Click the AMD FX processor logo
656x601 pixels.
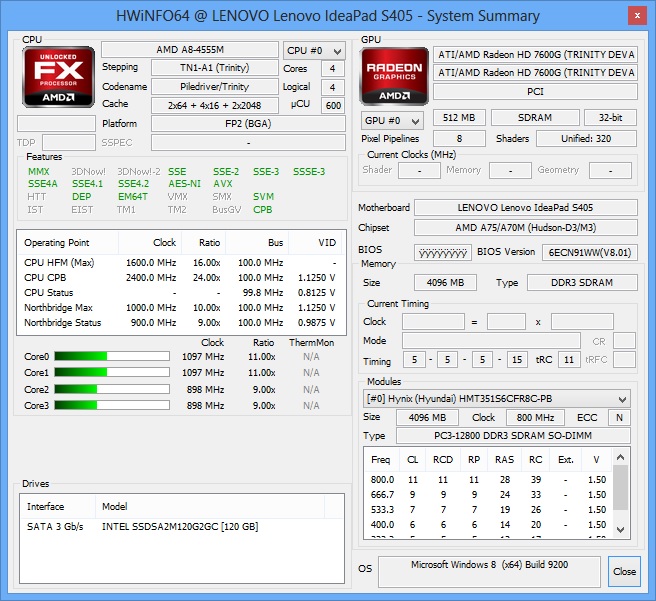pos(58,77)
